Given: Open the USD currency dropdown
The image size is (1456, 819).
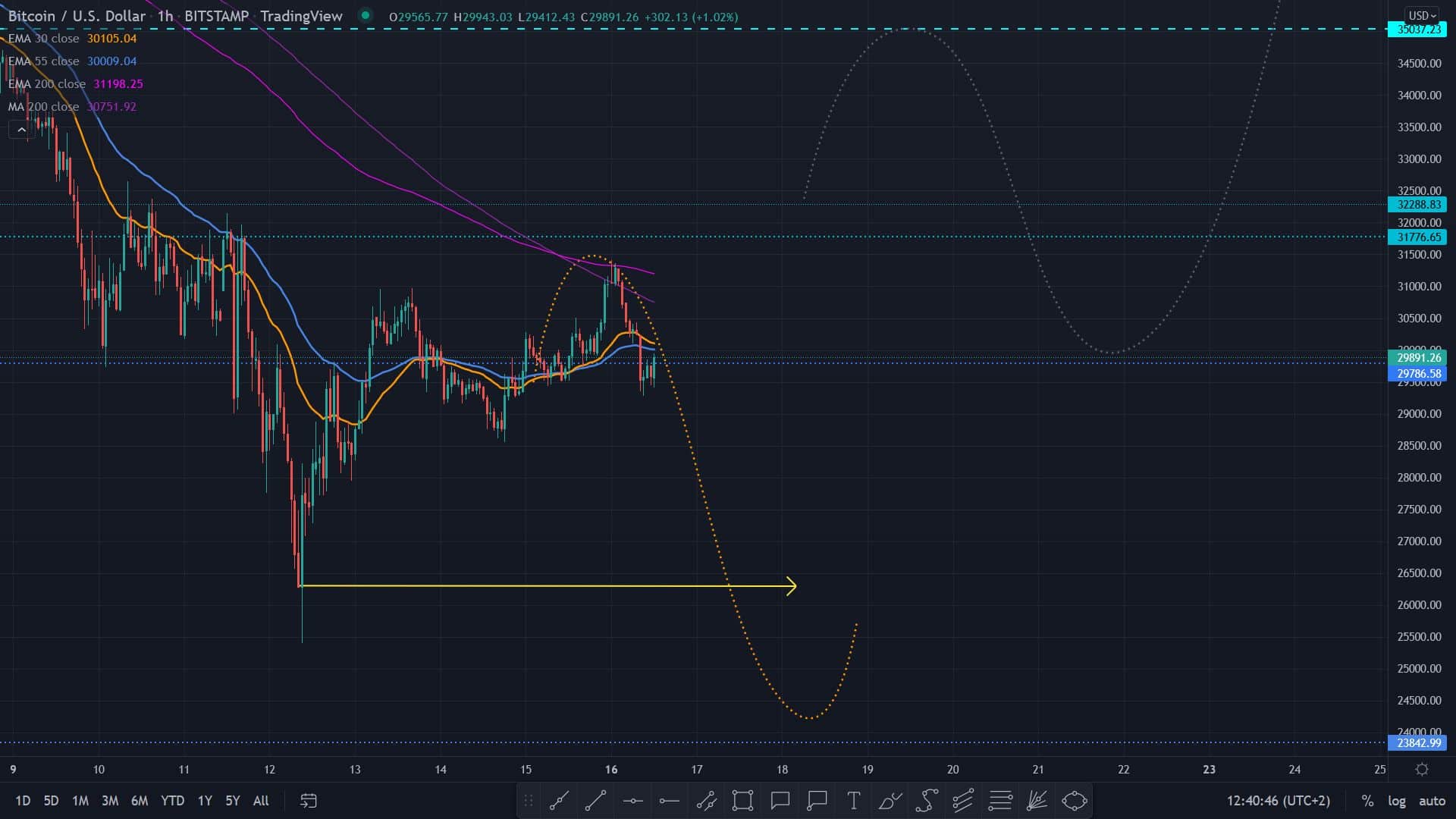Looking at the screenshot, I should coord(1421,15).
